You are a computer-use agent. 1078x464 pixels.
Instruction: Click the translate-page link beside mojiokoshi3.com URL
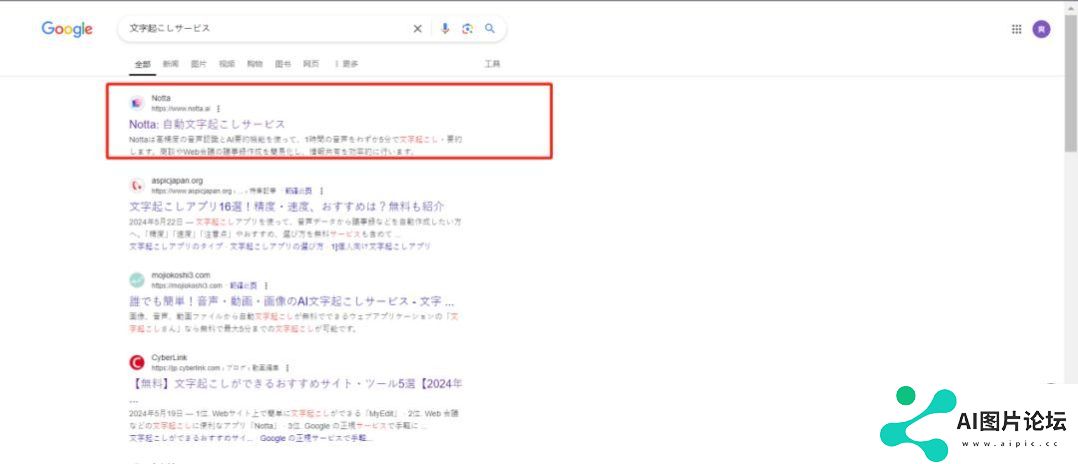[244, 285]
